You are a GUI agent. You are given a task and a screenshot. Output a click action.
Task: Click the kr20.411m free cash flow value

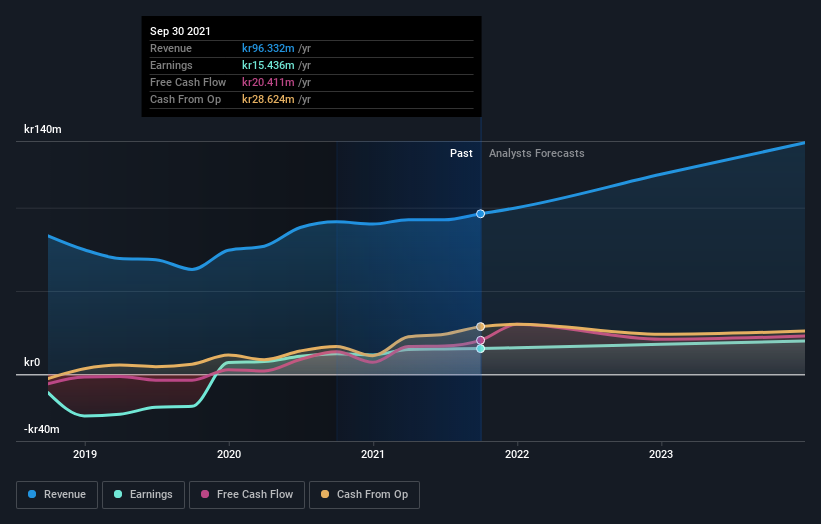coord(268,82)
